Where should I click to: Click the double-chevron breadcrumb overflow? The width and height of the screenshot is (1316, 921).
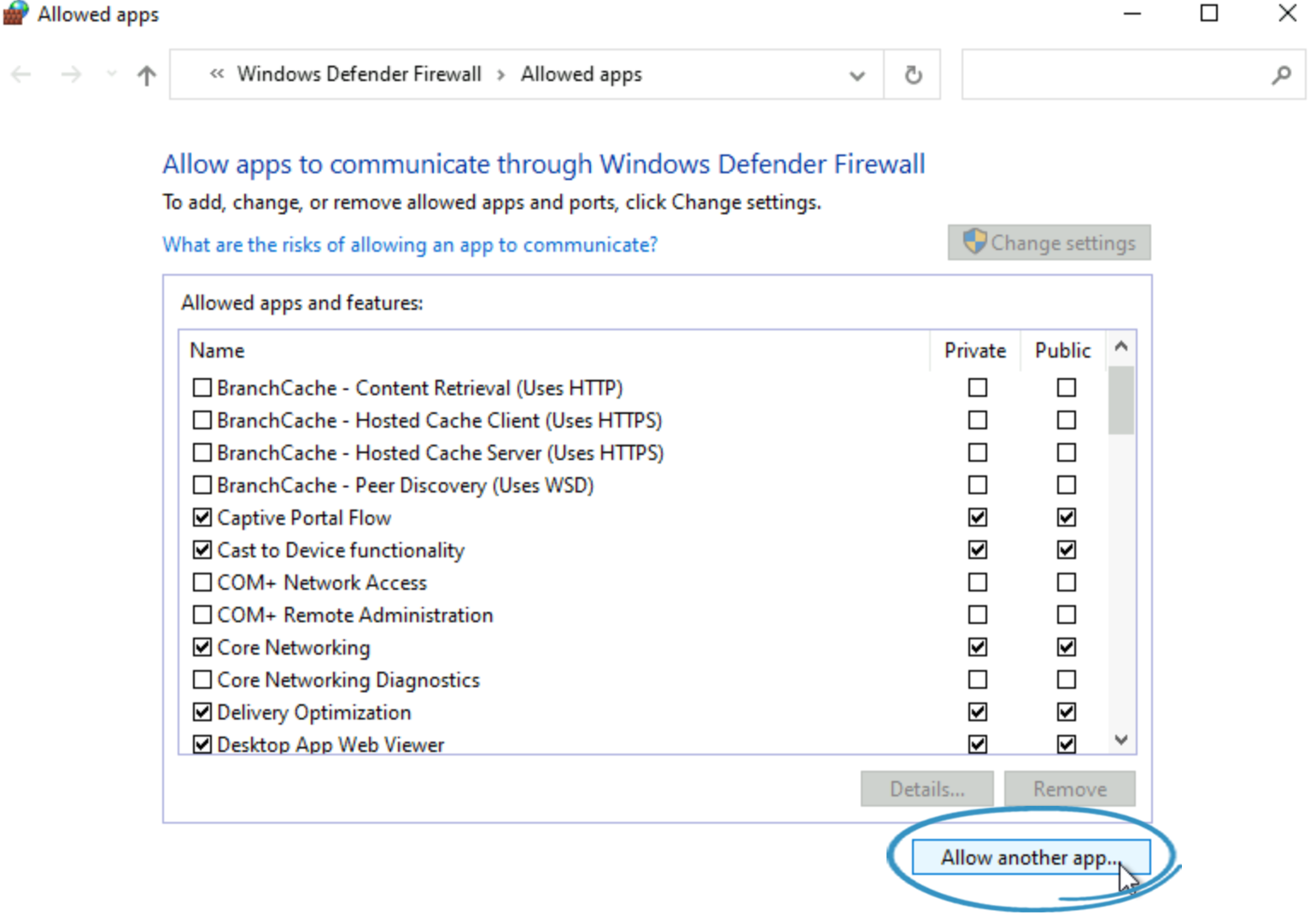coord(217,74)
